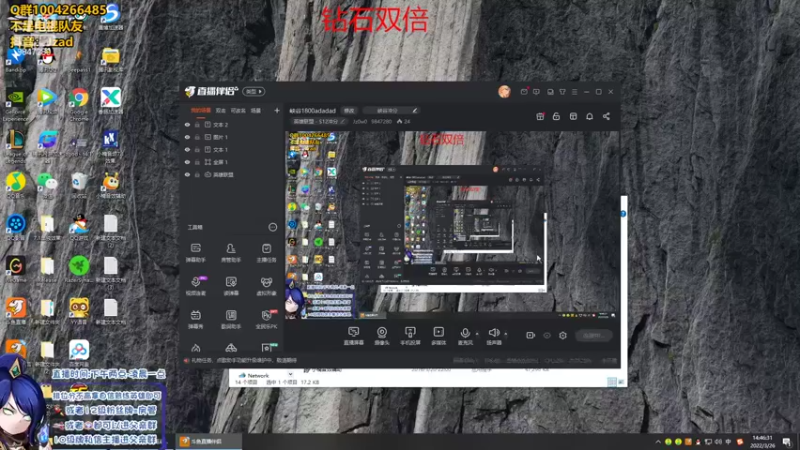
Task: Open the 主播任务 tool
Action: point(266,253)
